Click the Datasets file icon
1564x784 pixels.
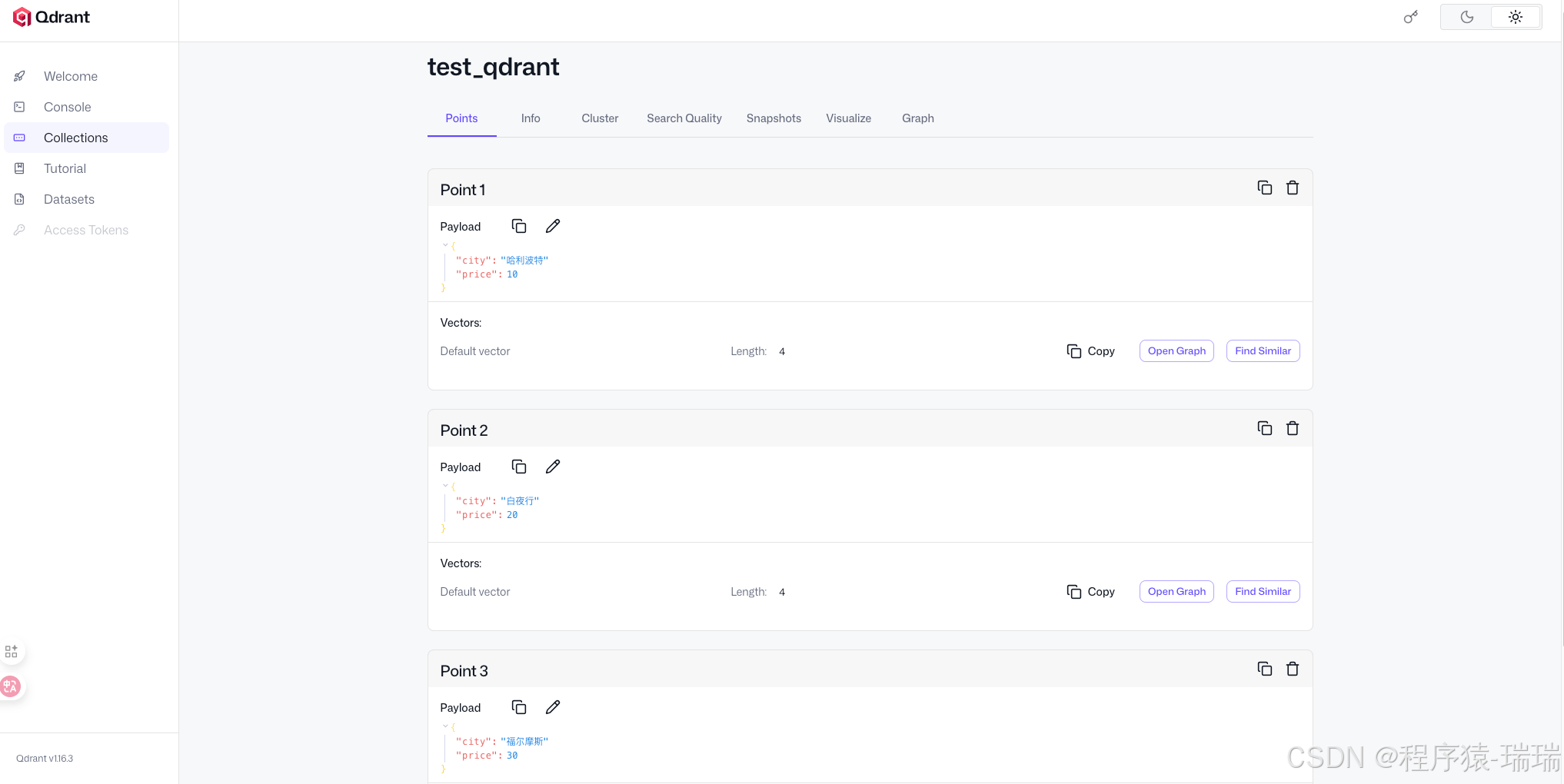pos(20,199)
